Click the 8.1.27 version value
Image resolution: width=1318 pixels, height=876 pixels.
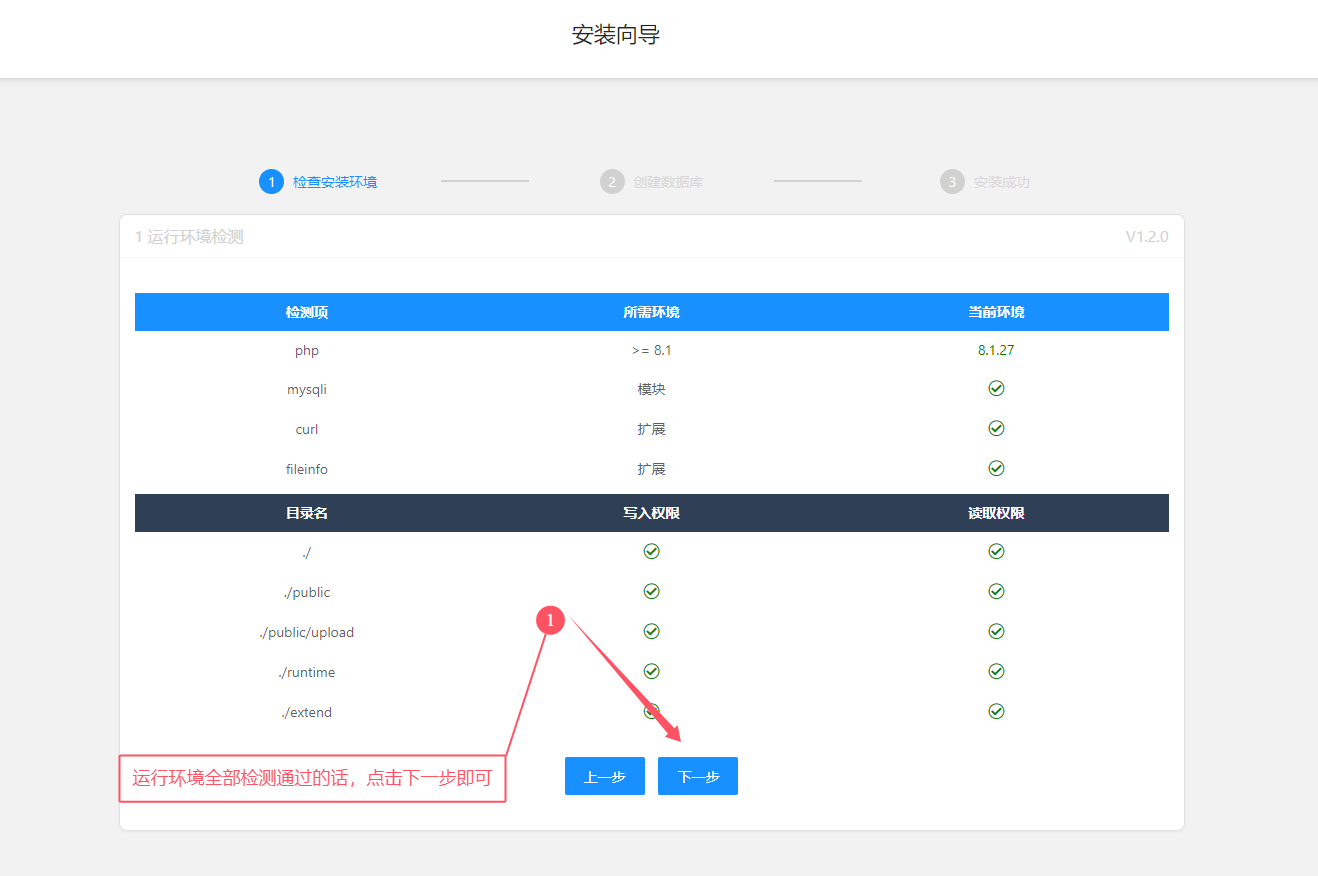(x=996, y=351)
